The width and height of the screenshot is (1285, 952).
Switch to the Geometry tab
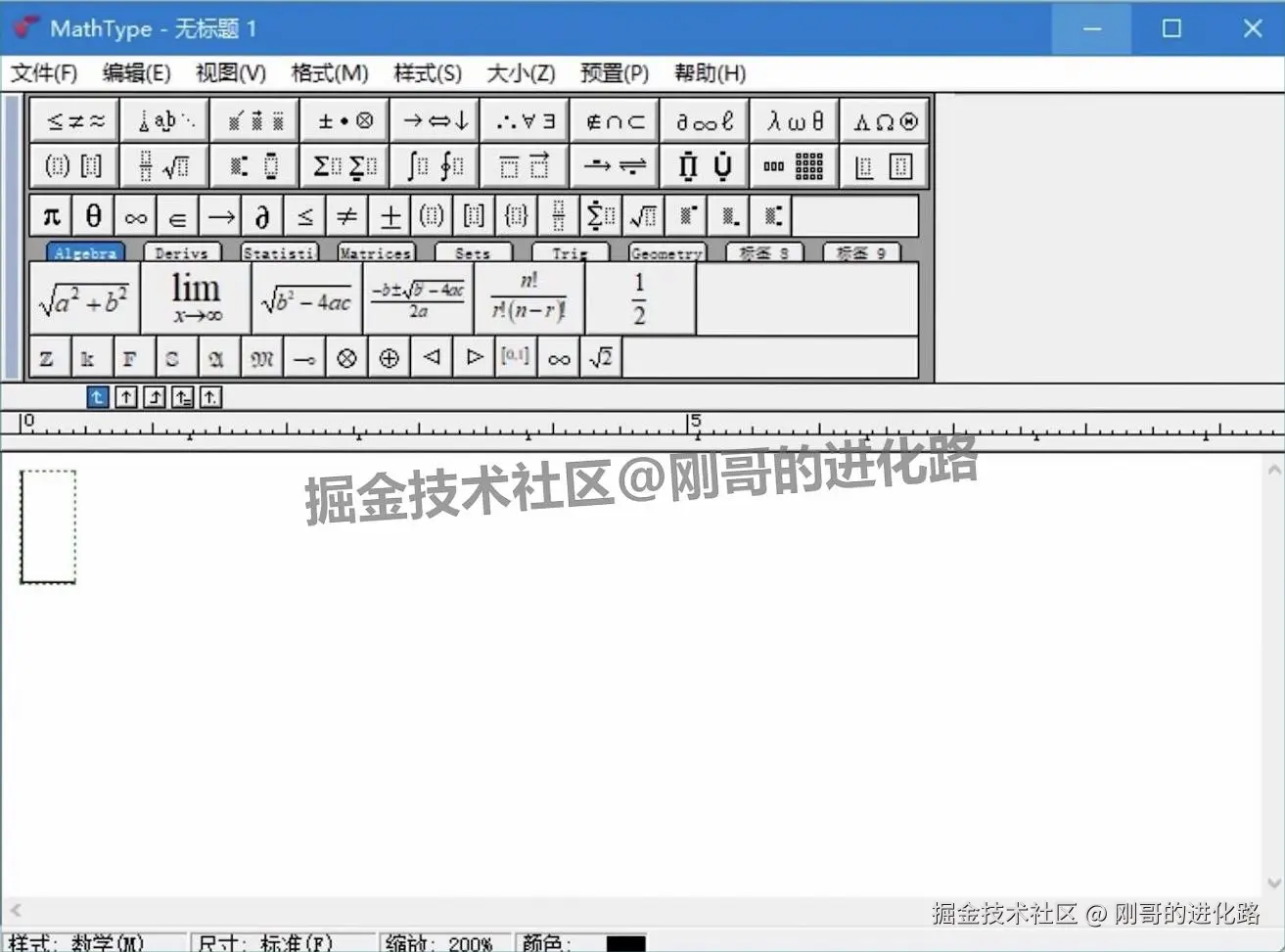[665, 252]
